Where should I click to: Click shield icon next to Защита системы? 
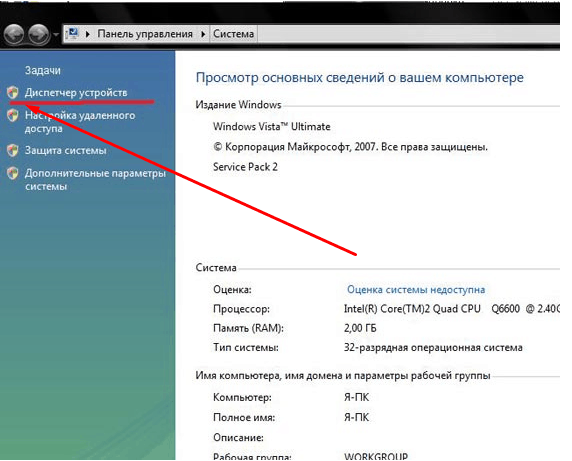[x=13, y=150]
